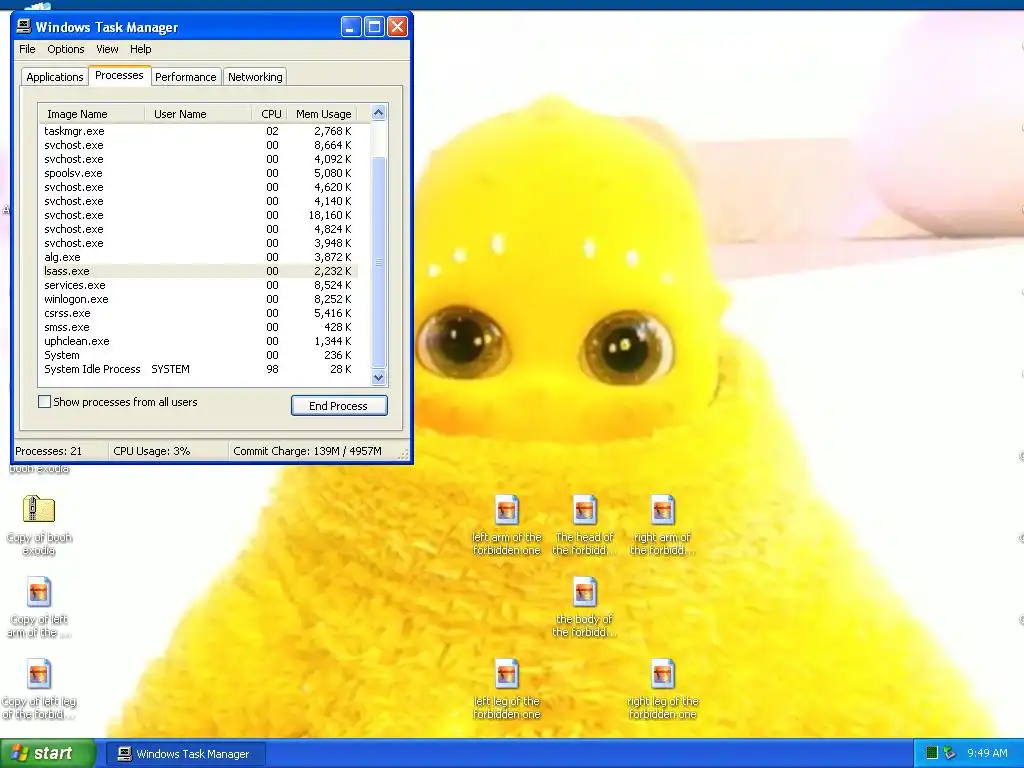
Task: Sort by CPU column header
Action: (x=269, y=114)
